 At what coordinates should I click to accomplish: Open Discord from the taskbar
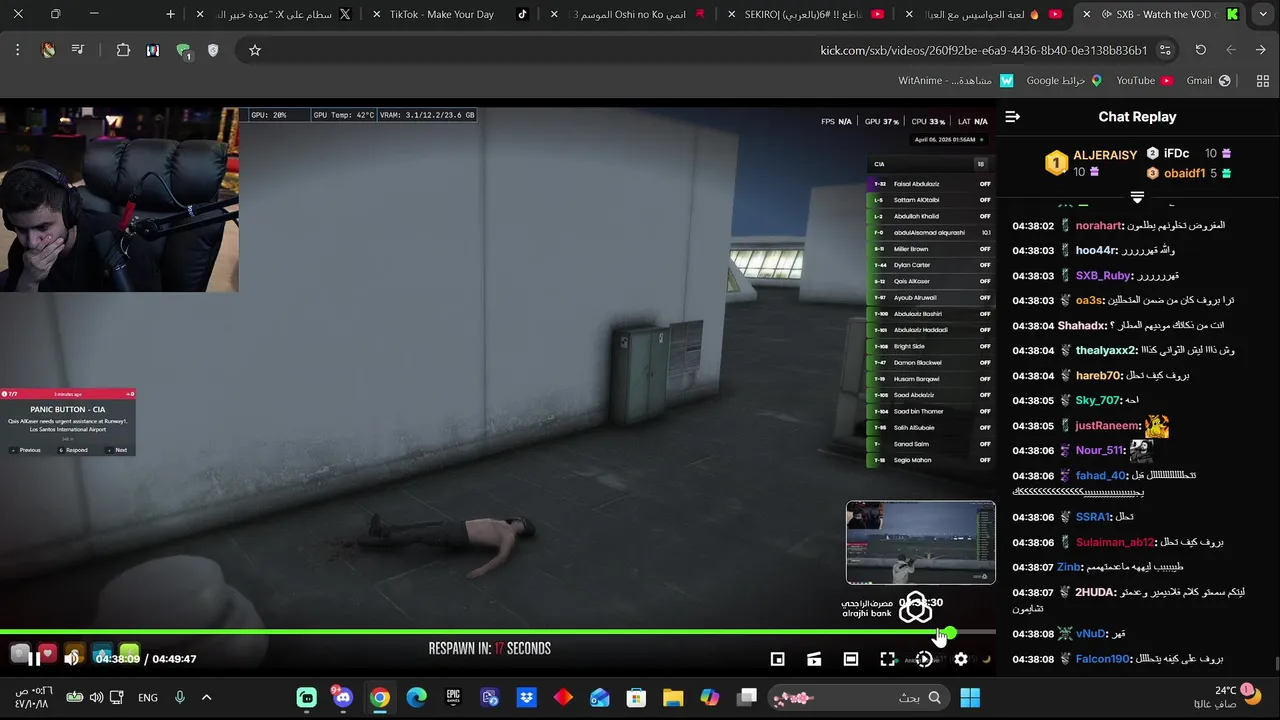point(343,697)
